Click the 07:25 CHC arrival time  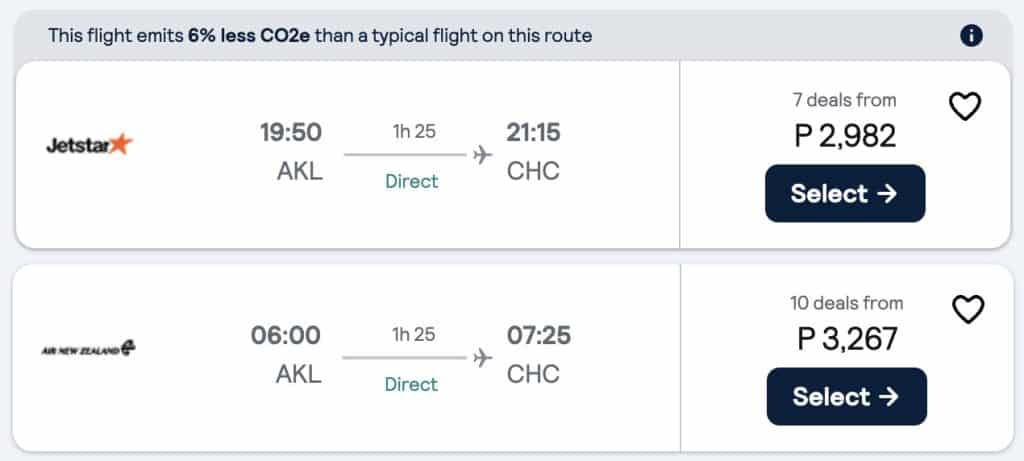pyautogui.click(x=539, y=336)
